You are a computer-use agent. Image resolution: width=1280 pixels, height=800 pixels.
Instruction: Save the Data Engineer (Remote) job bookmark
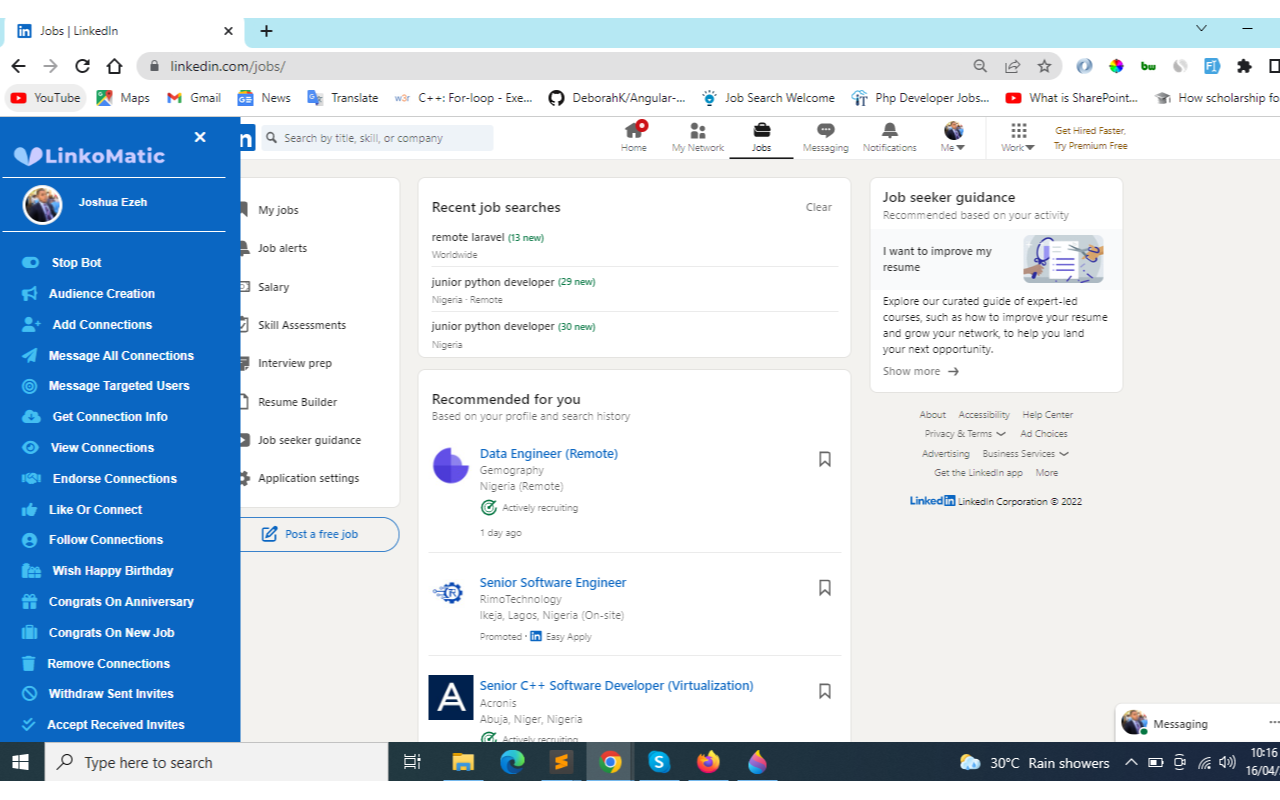pyautogui.click(x=825, y=459)
